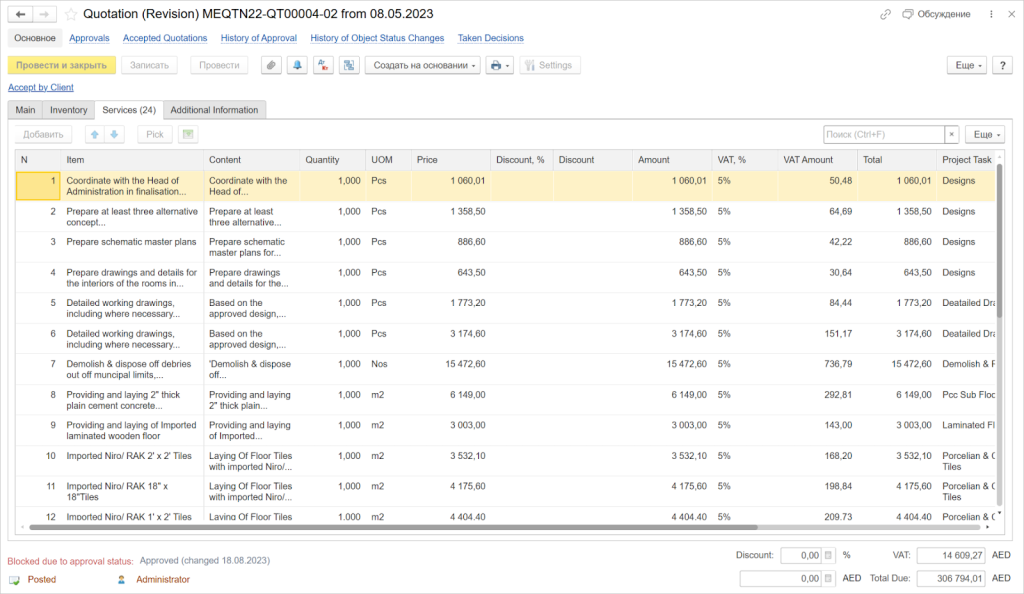Move the selected service row up
The image size is (1024, 594).
click(94, 134)
